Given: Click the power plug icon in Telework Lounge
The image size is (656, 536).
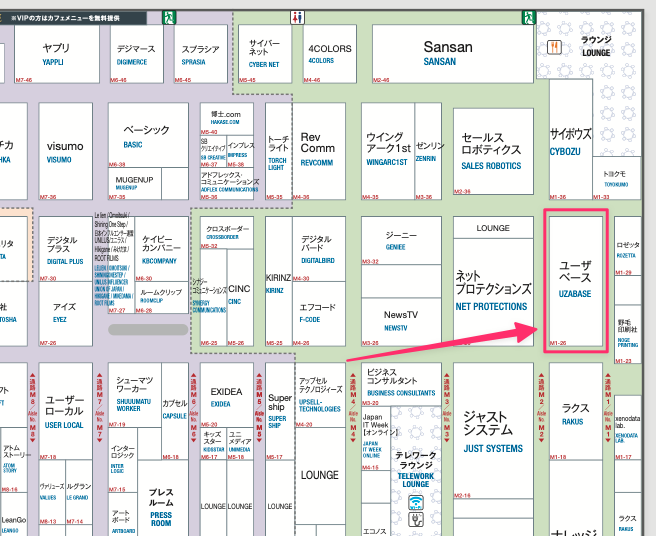Looking at the screenshot, I should coord(416,519).
